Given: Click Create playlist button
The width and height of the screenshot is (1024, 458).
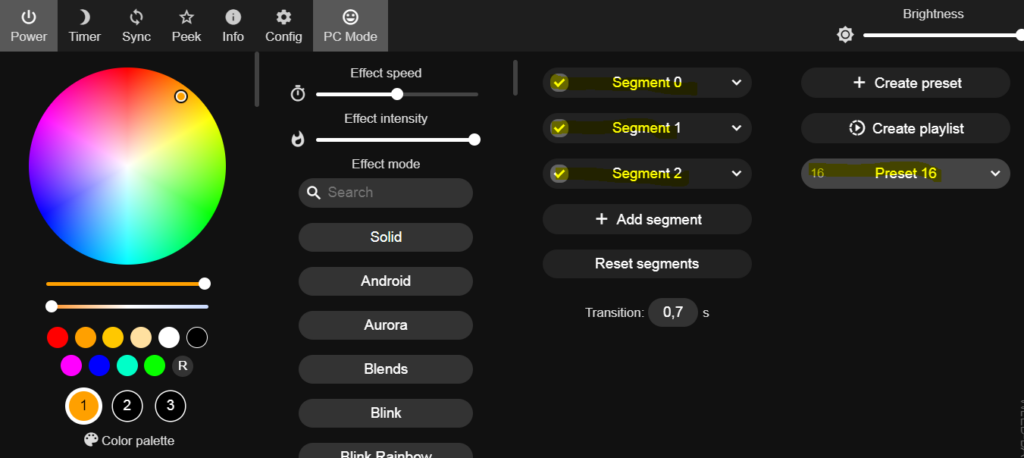Looking at the screenshot, I should (906, 129).
